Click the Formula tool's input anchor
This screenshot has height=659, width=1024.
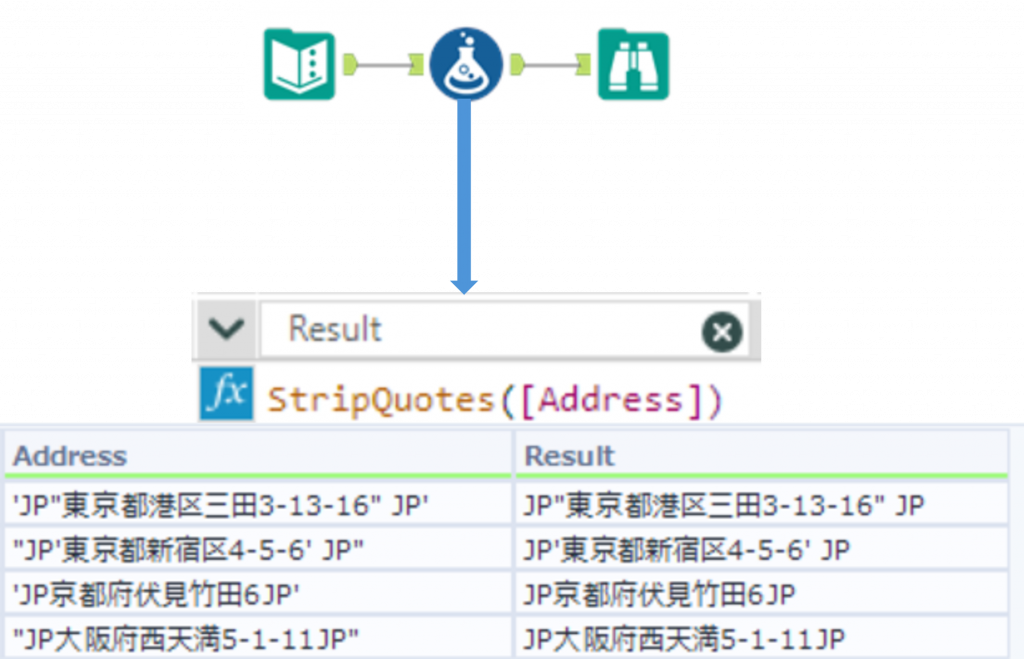418,66
